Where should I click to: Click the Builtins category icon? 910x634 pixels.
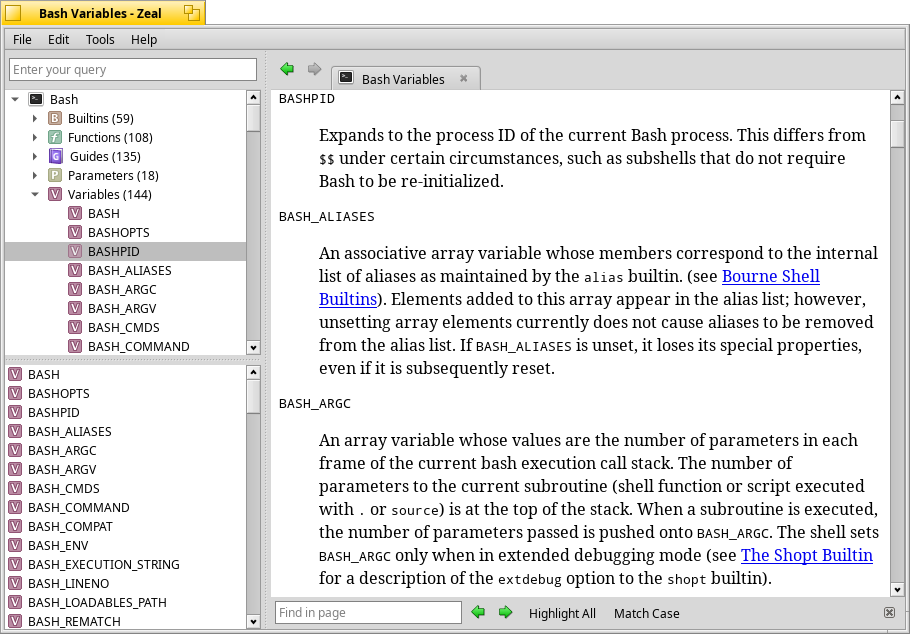click(x=55, y=118)
